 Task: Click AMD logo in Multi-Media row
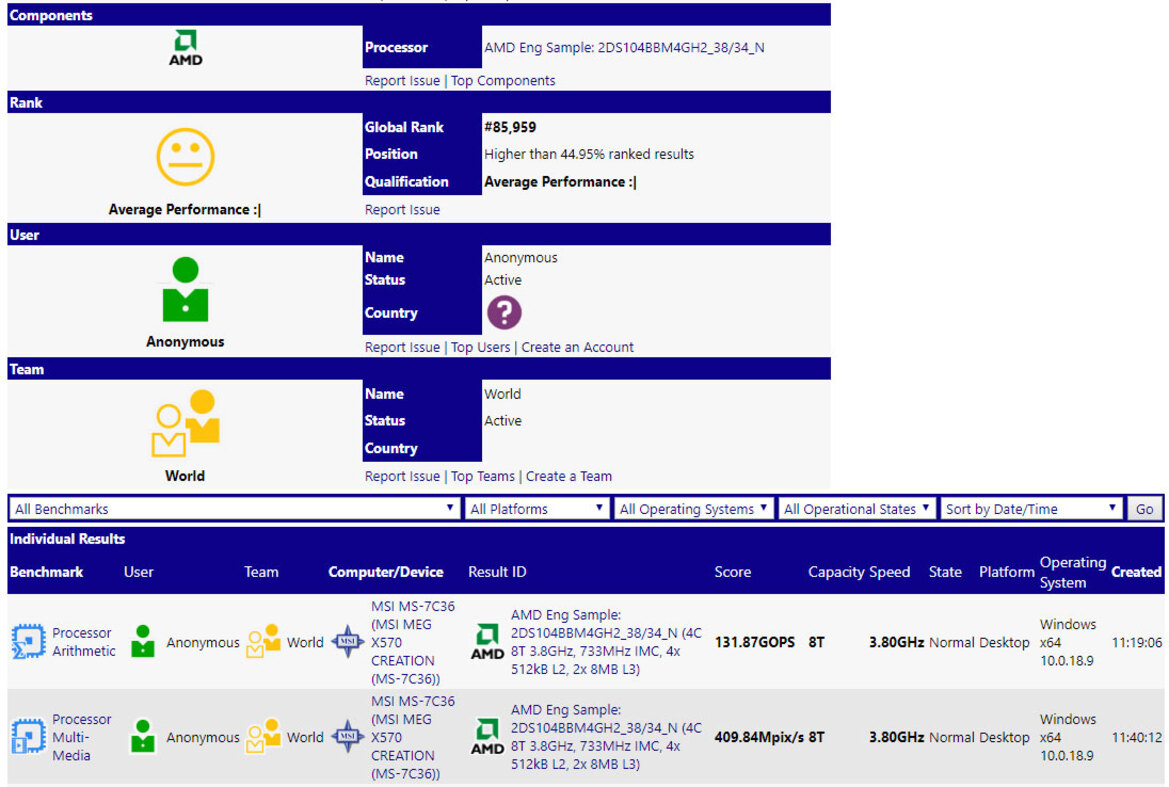tap(487, 736)
